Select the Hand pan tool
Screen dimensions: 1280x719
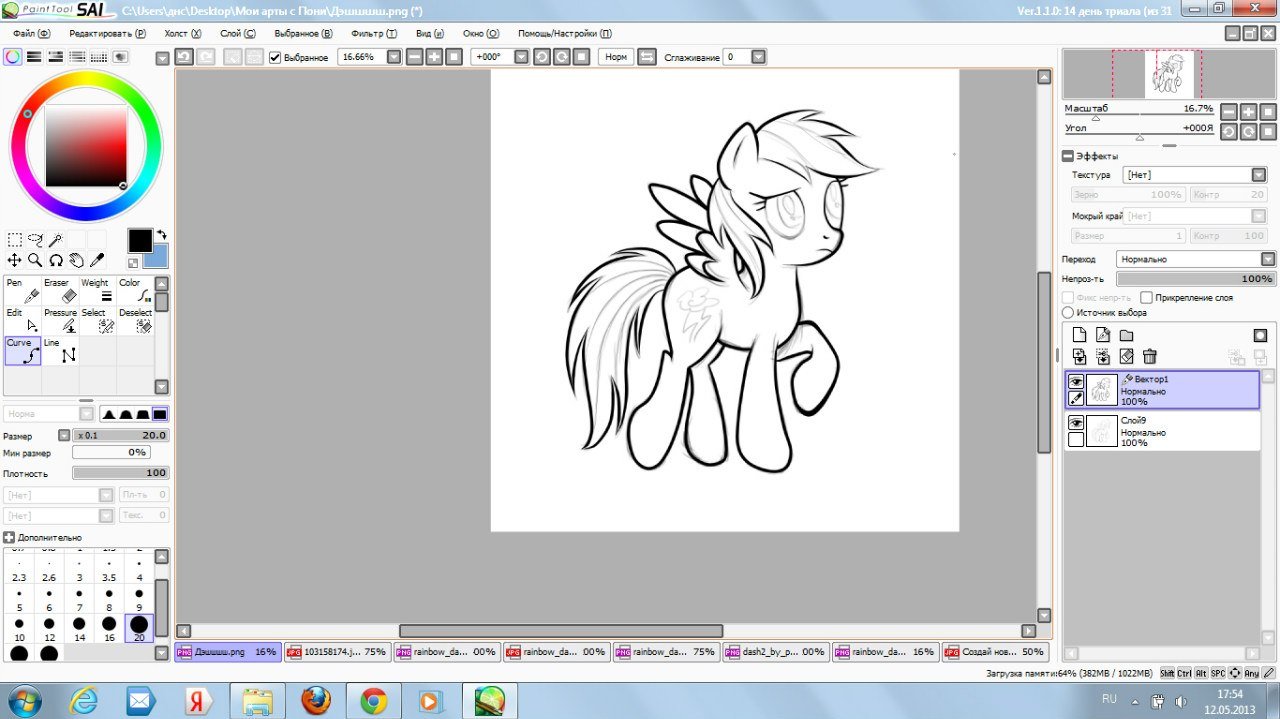tap(76, 260)
